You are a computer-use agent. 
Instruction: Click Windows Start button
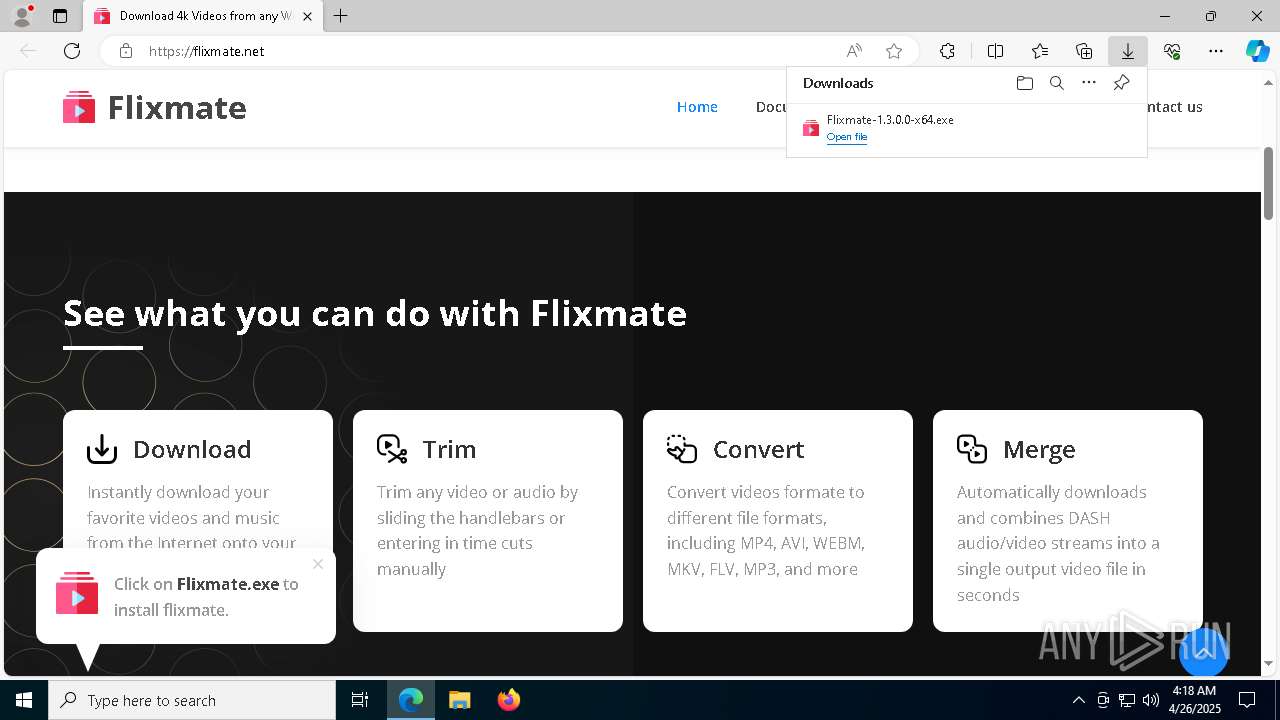point(24,700)
